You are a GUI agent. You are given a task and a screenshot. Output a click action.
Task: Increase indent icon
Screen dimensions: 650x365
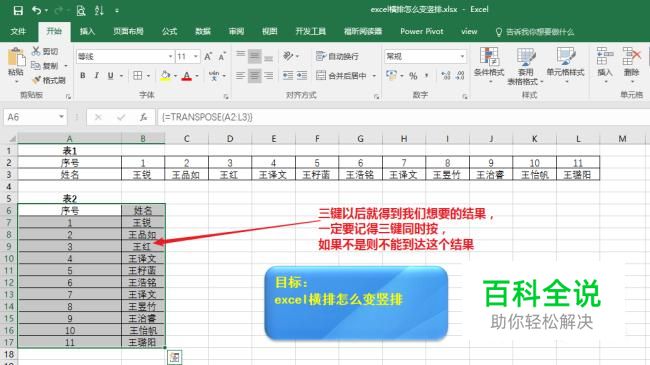point(302,75)
